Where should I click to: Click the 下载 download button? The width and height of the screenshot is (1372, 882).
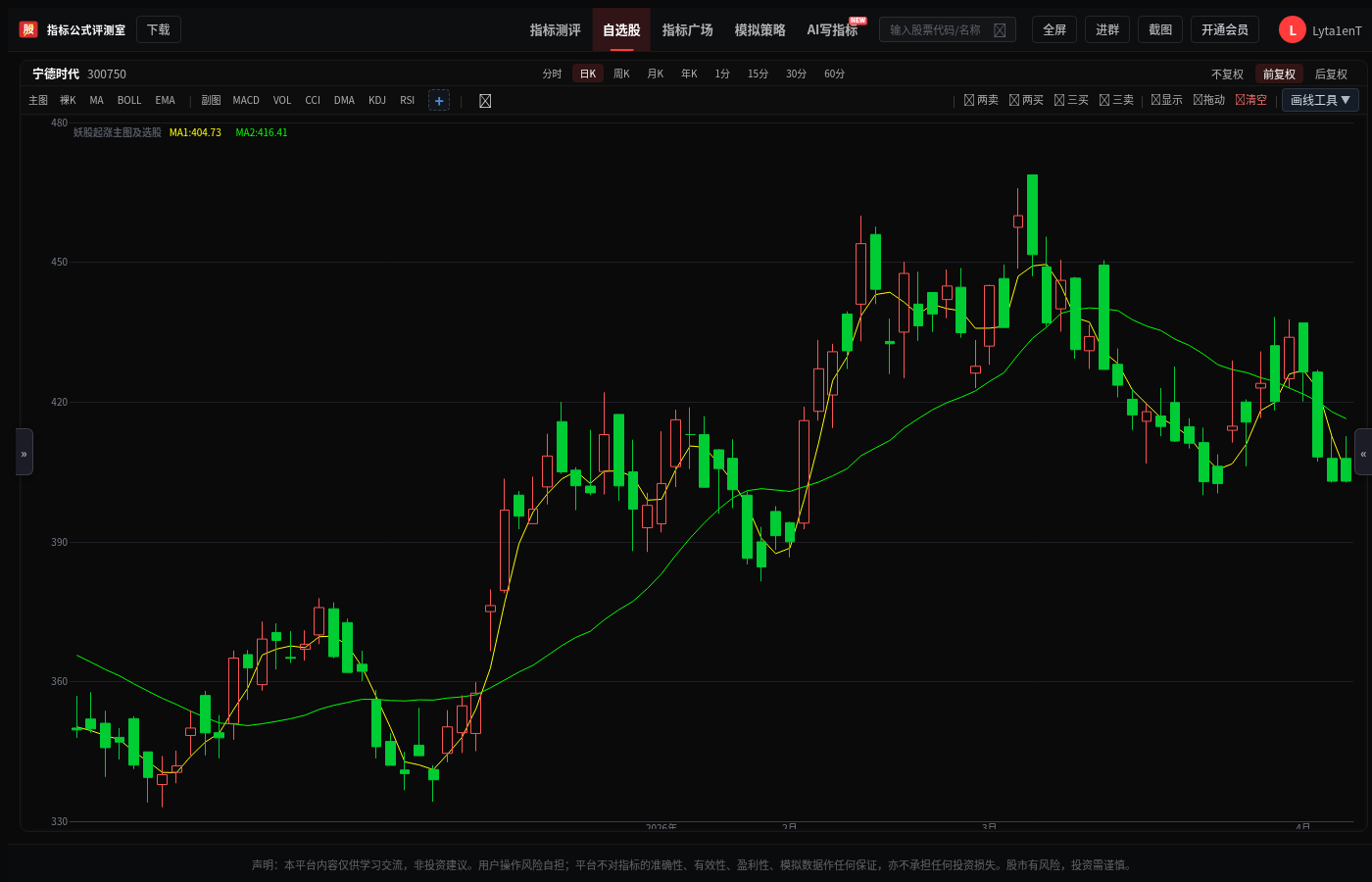point(159,30)
